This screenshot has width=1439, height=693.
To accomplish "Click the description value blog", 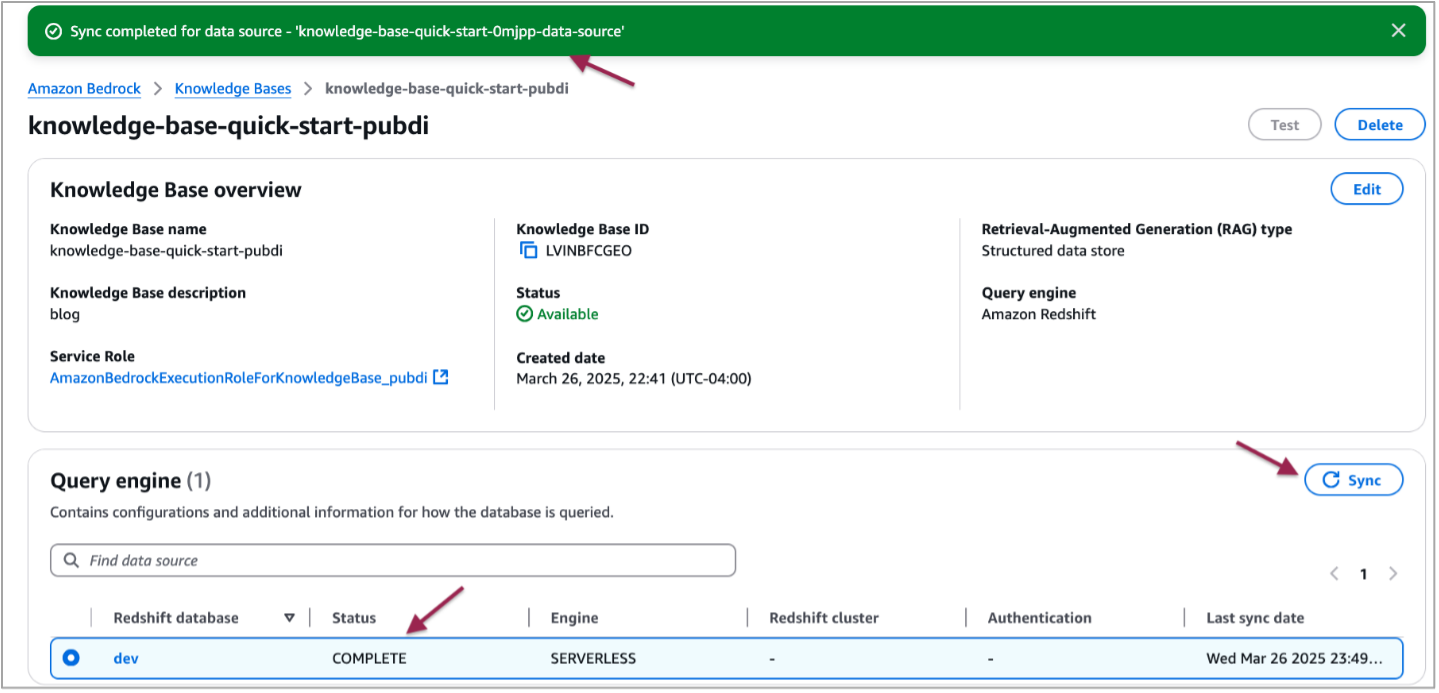I will (65, 314).
